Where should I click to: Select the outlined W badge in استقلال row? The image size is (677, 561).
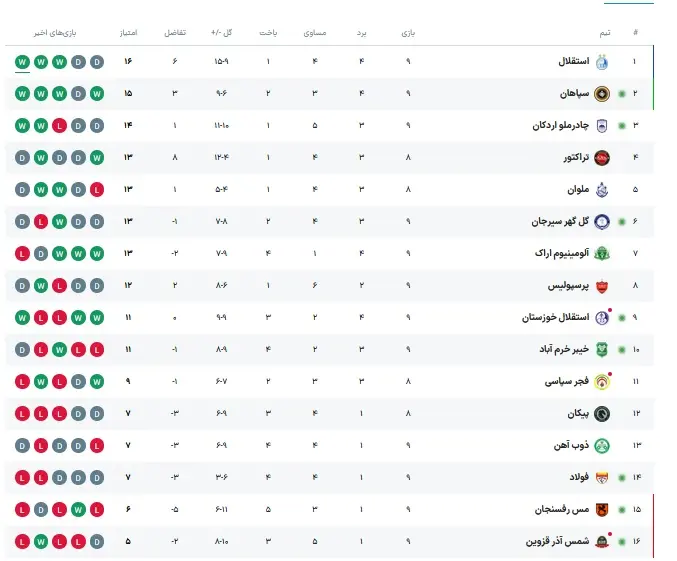pos(23,62)
